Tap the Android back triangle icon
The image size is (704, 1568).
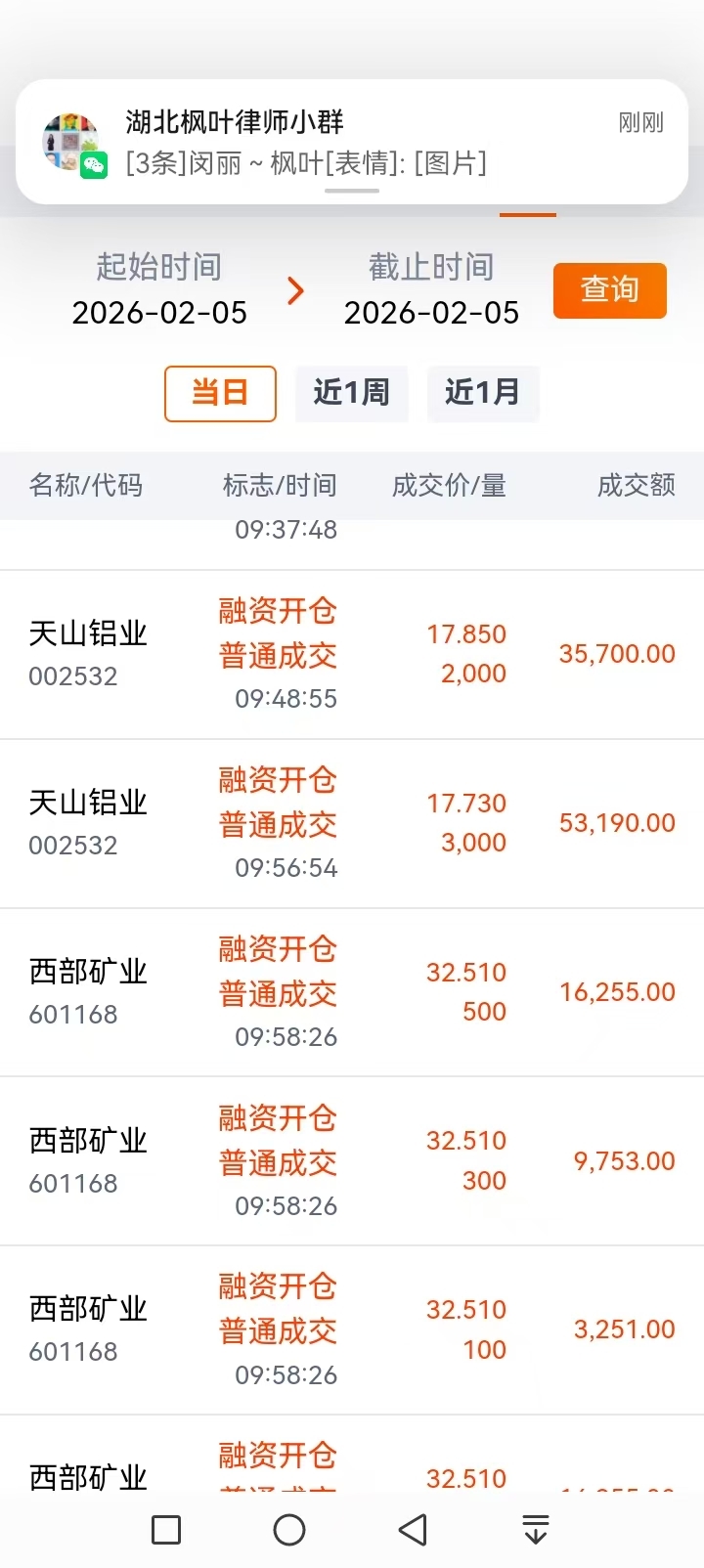[414, 1530]
